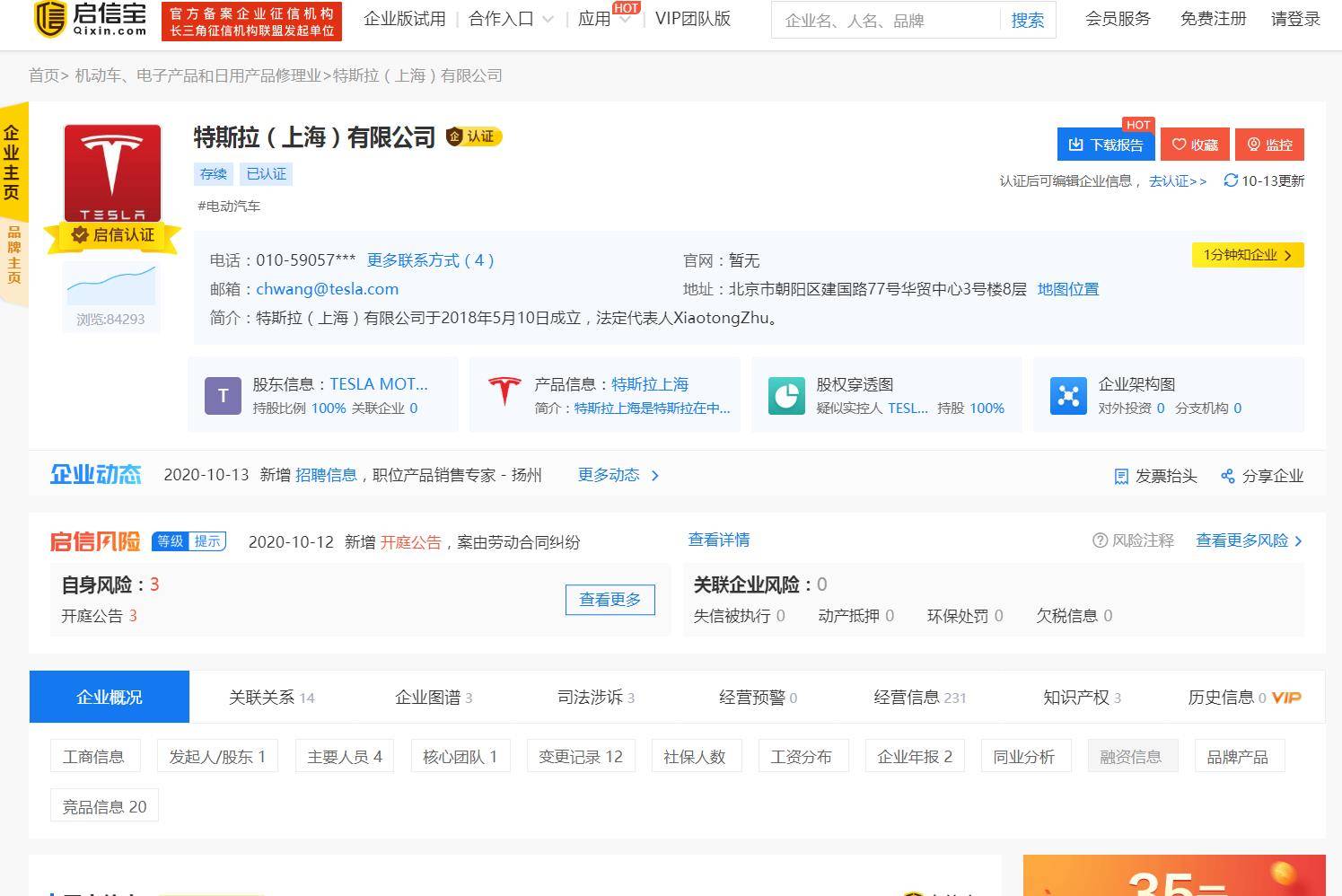Click 更多联系方式 (4) link
The image size is (1342, 896).
coord(430,260)
